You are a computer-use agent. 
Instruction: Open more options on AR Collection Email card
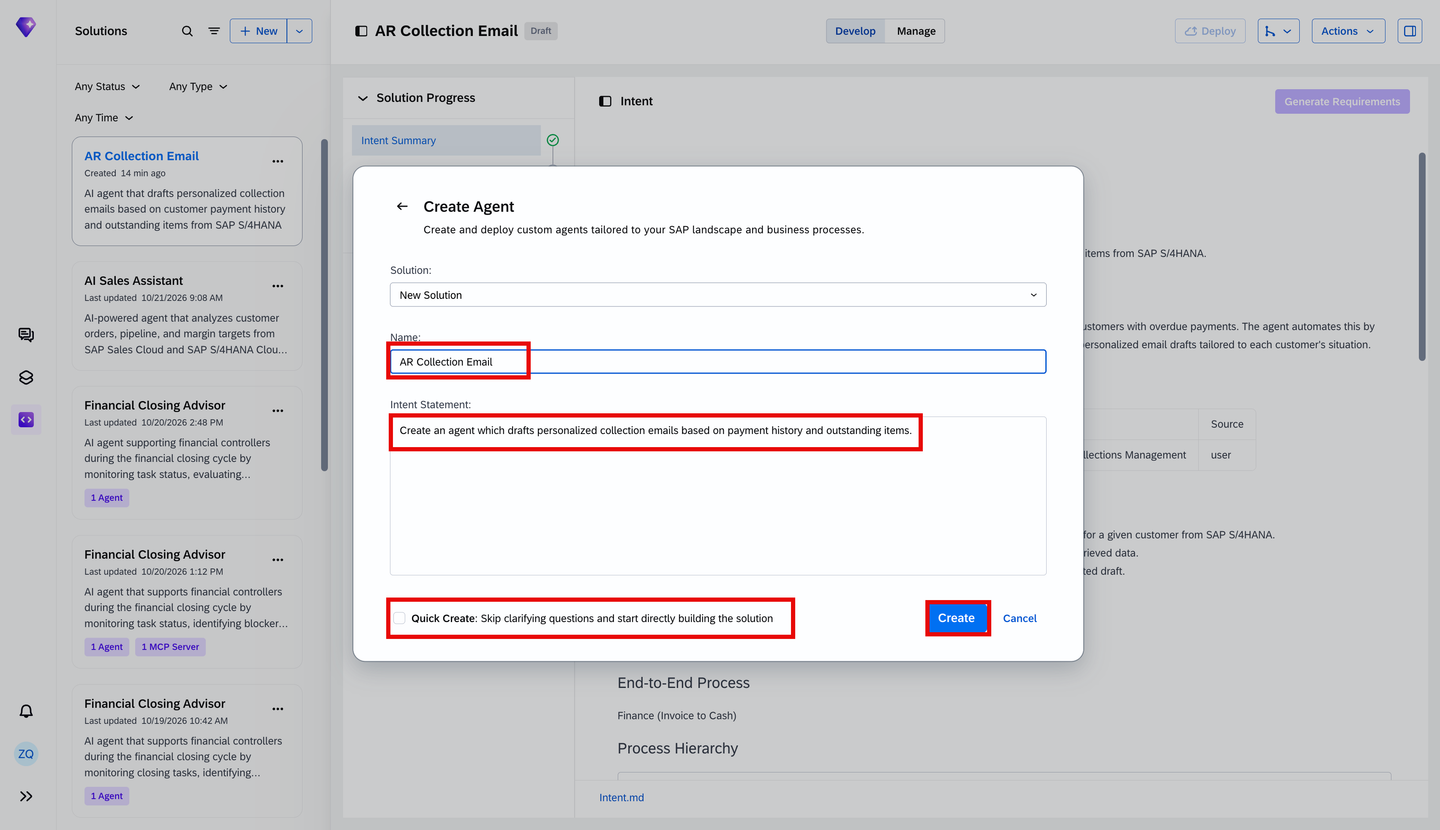[x=278, y=161]
